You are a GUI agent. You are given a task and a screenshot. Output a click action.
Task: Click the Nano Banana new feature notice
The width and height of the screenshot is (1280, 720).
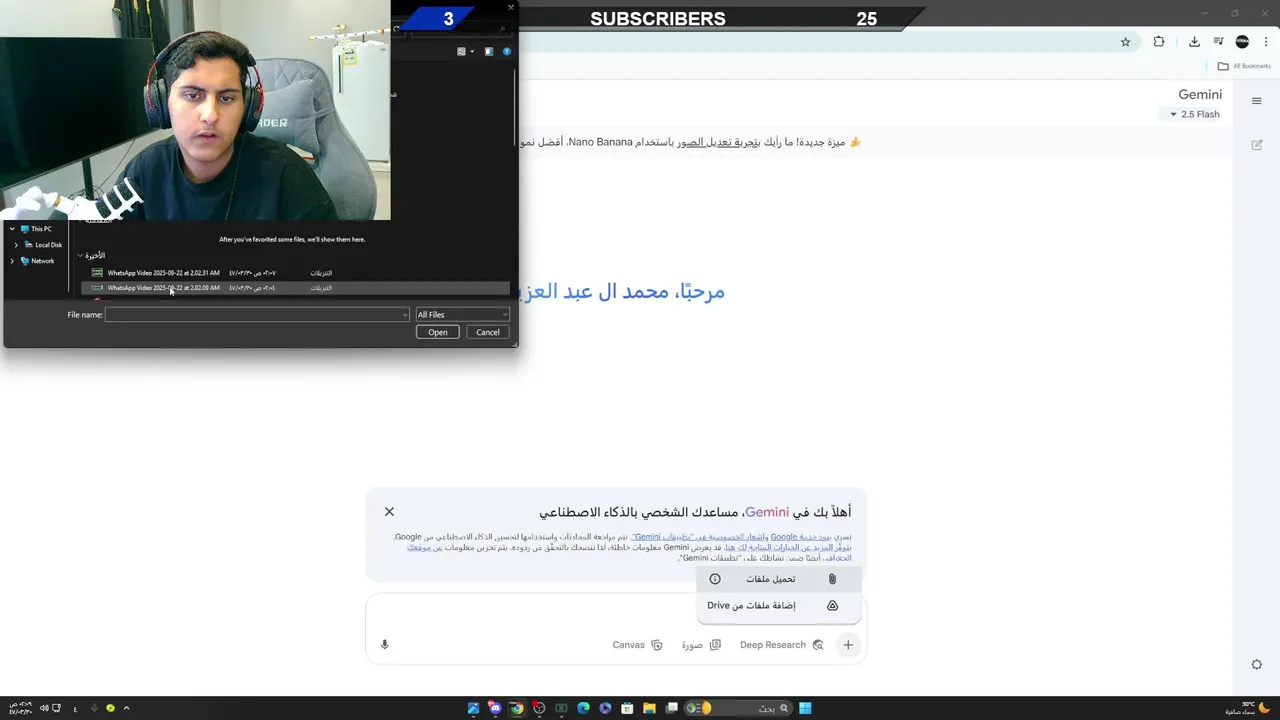pyautogui.click(x=691, y=142)
